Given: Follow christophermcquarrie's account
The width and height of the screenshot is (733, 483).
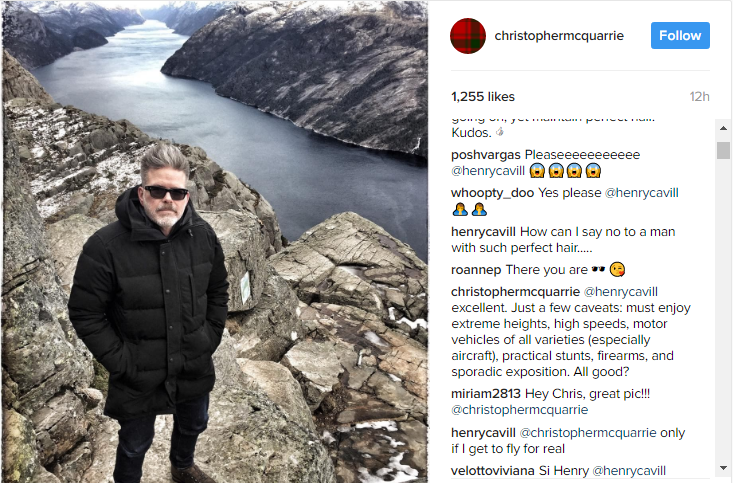Looking at the screenshot, I should point(680,36).
